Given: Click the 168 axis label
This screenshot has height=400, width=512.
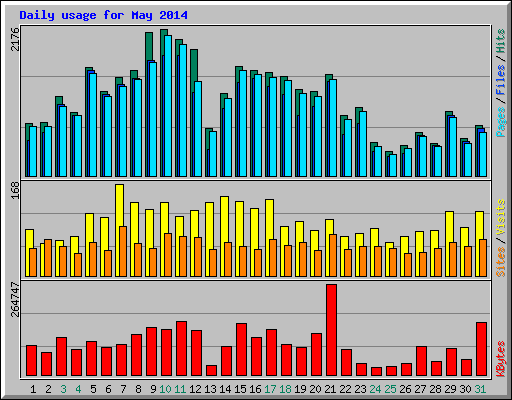Looking at the screenshot, I should click(15, 190).
